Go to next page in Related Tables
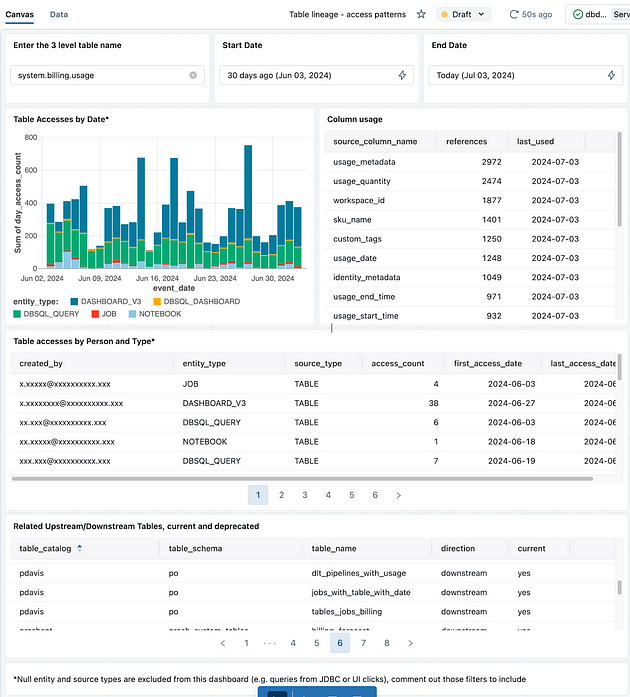Screen dimensions: 630x697 click(410, 643)
